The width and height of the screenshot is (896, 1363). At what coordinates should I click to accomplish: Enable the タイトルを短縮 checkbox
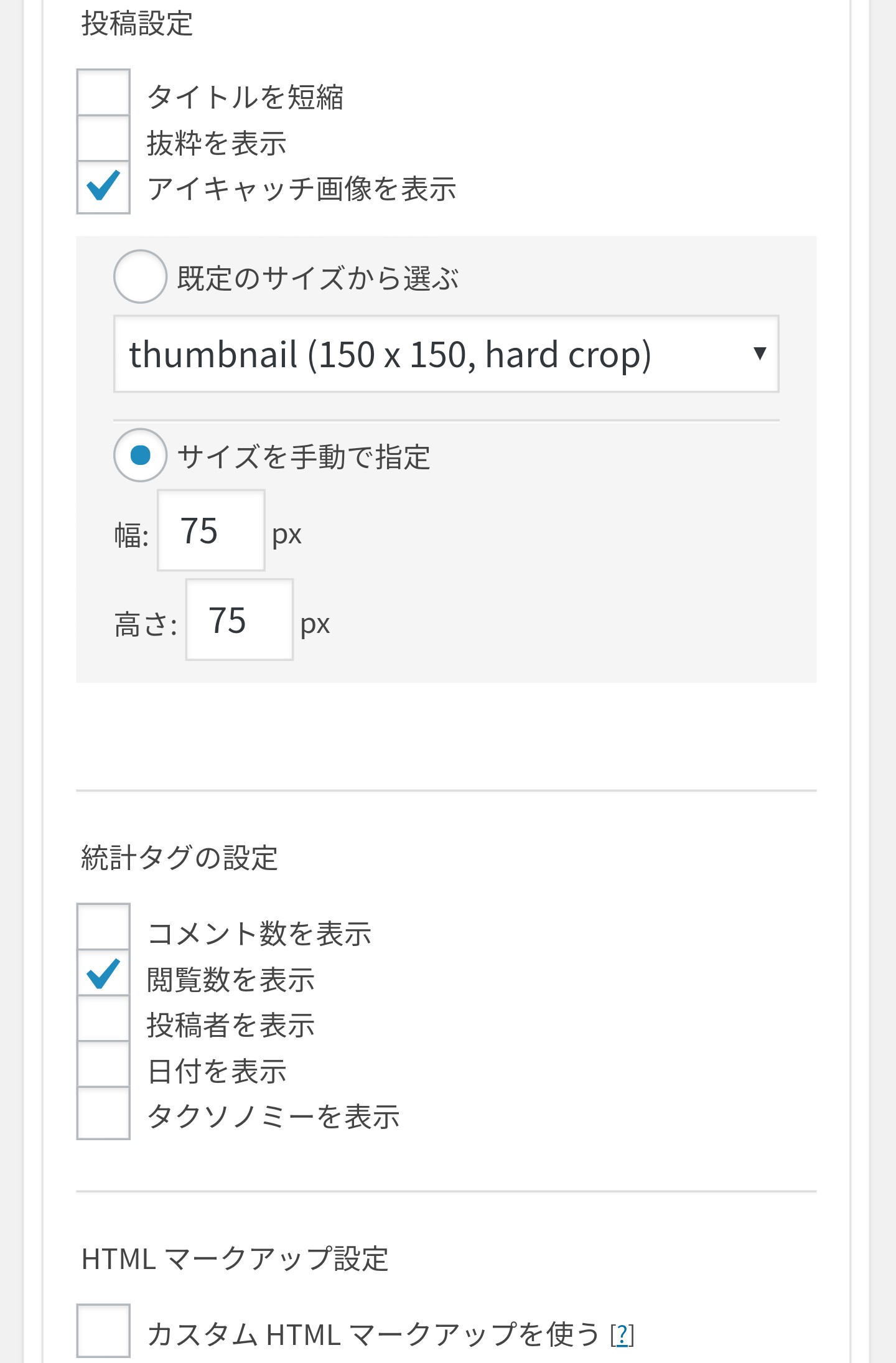click(103, 93)
